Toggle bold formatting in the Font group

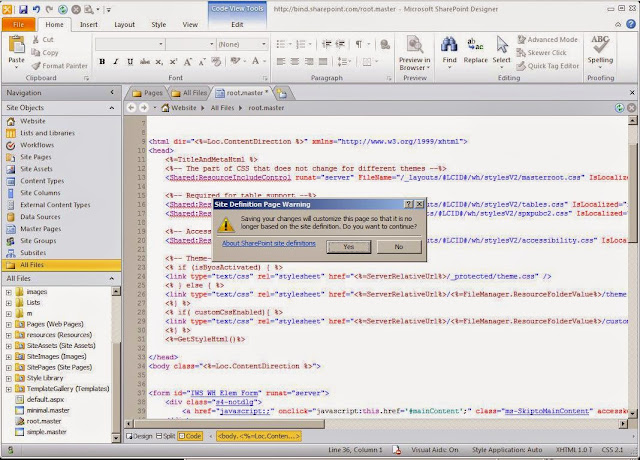102,62
